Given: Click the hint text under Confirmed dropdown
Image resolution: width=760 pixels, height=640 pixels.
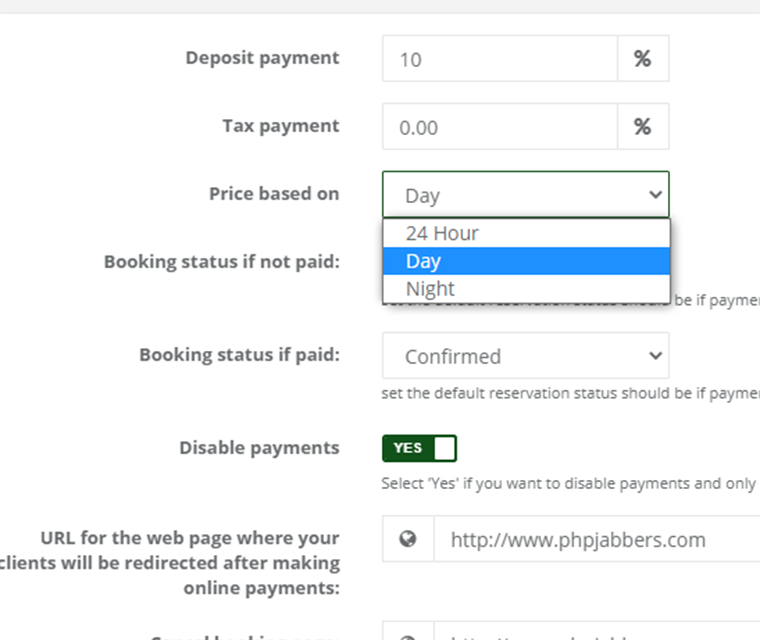Looking at the screenshot, I should (570, 393).
